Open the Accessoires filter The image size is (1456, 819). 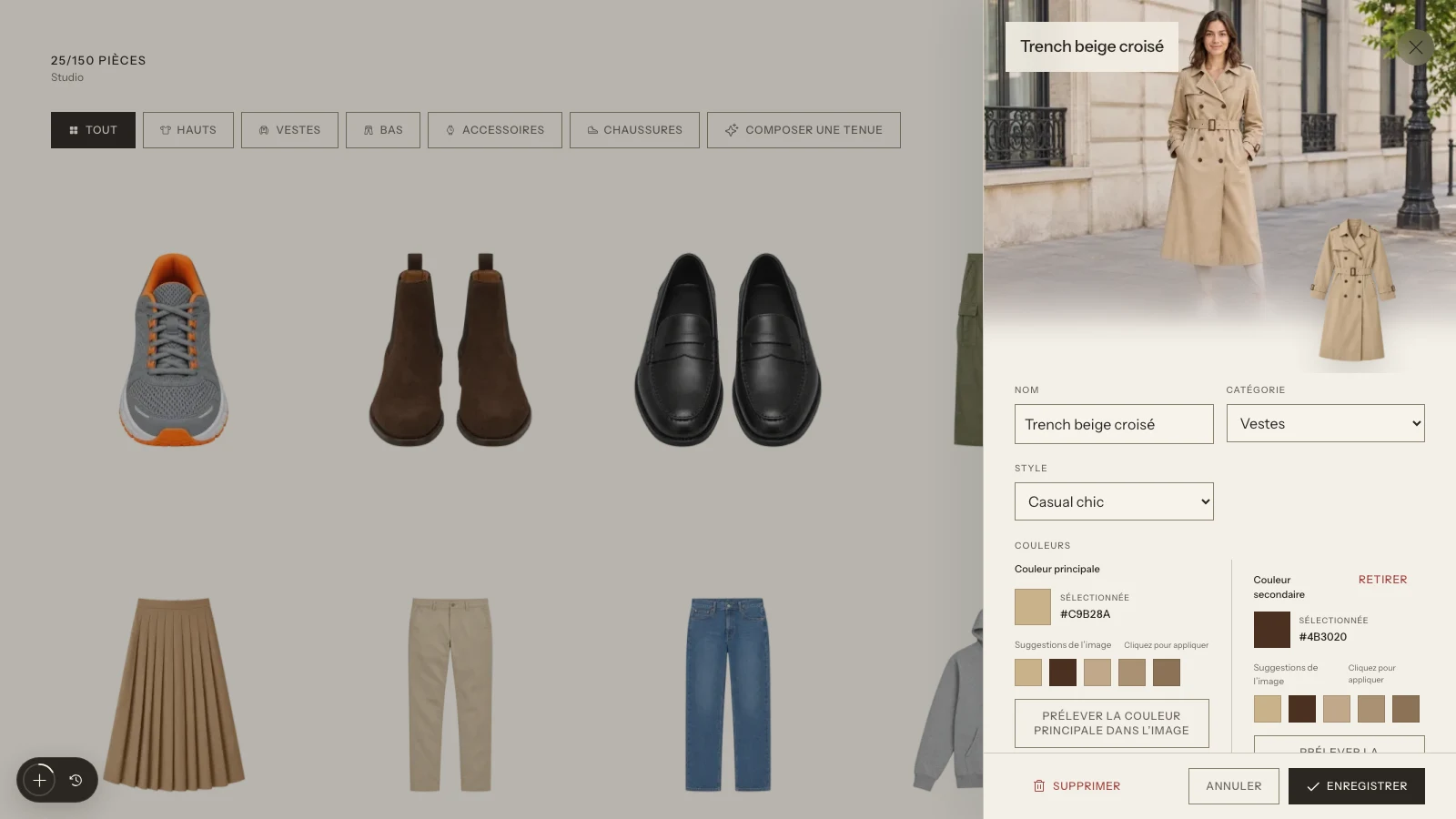tap(495, 130)
